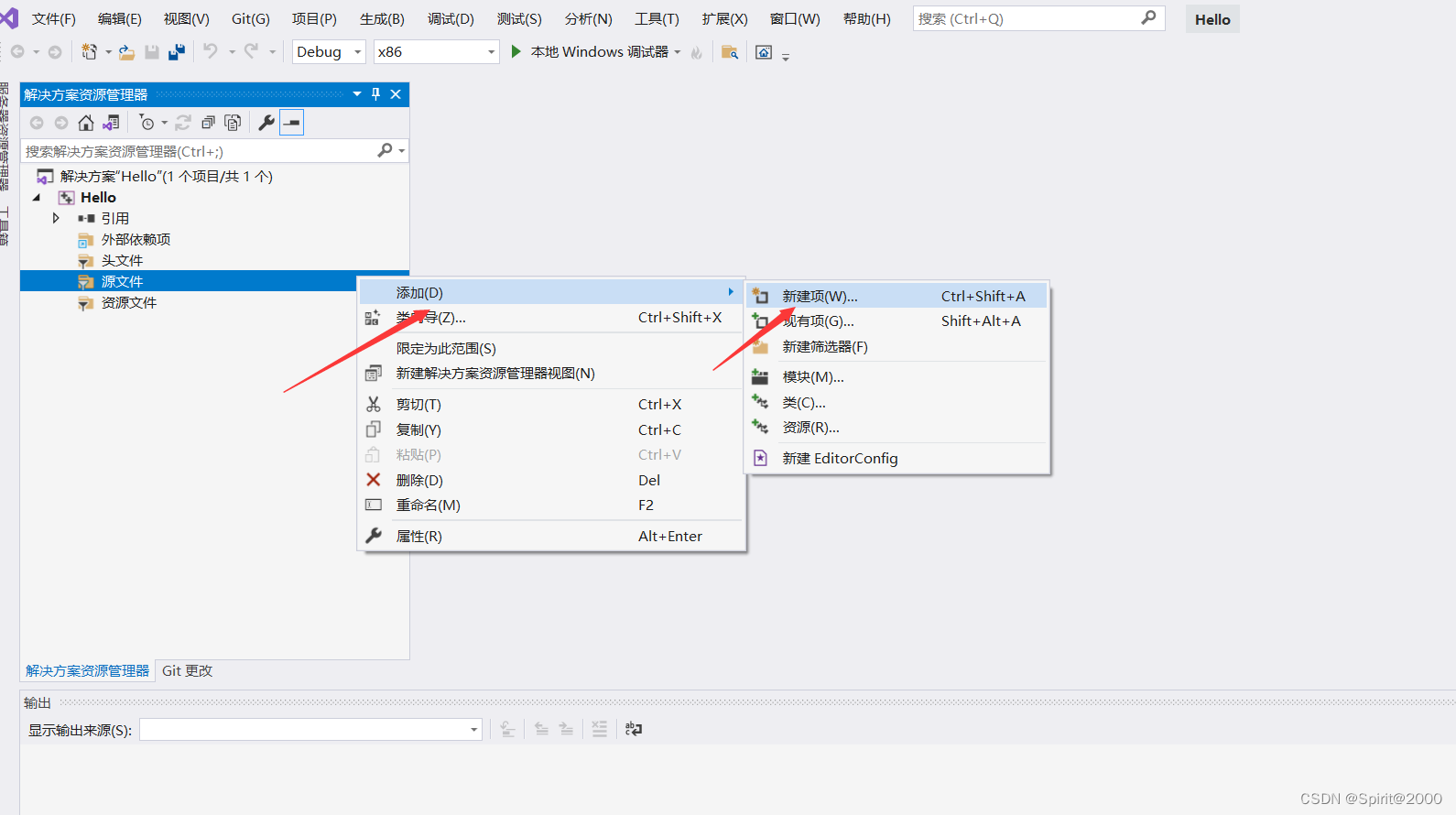Click the Solution Explorer search field
The image size is (1456, 815).
click(x=198, y=151)
